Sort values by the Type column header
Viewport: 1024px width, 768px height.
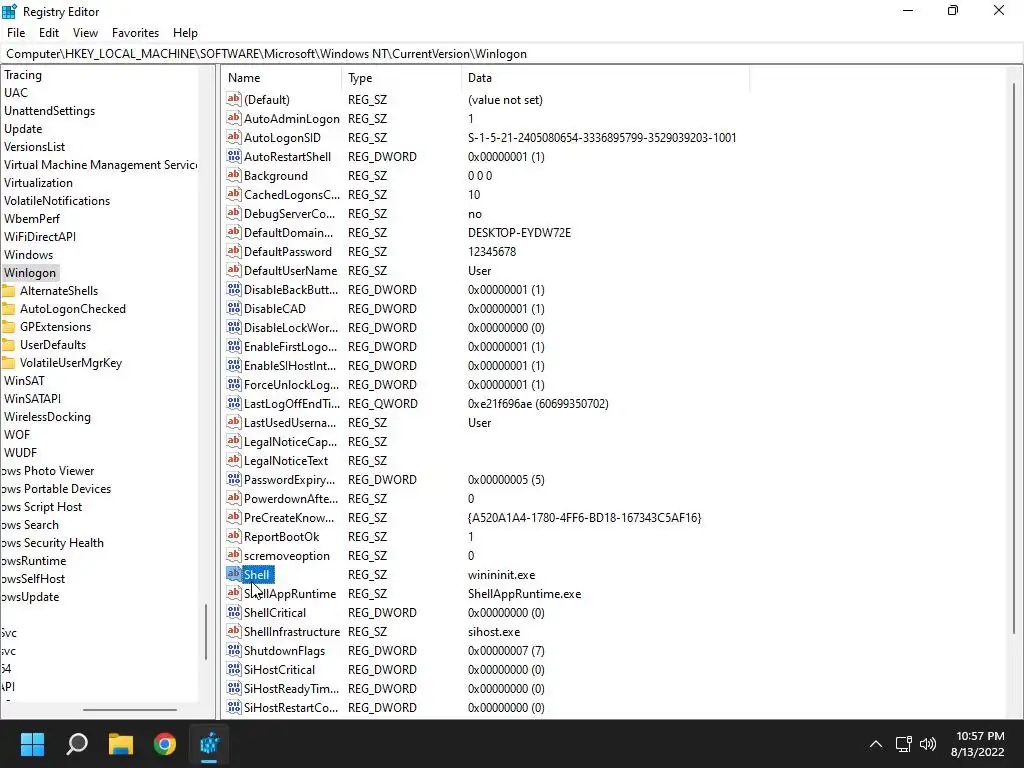[x=401, y=78]
